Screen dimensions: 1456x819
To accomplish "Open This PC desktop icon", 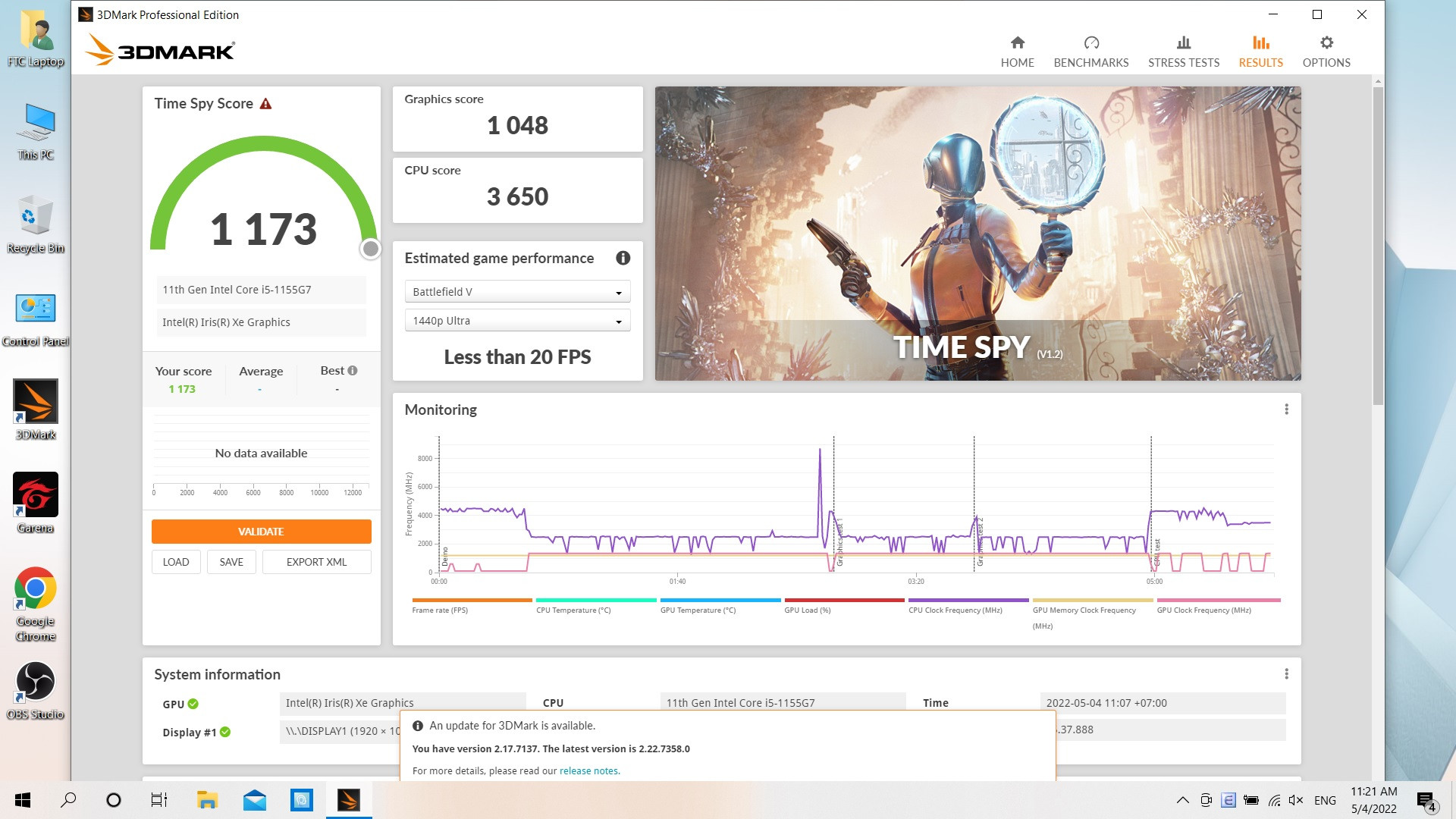I will [36, 132].
